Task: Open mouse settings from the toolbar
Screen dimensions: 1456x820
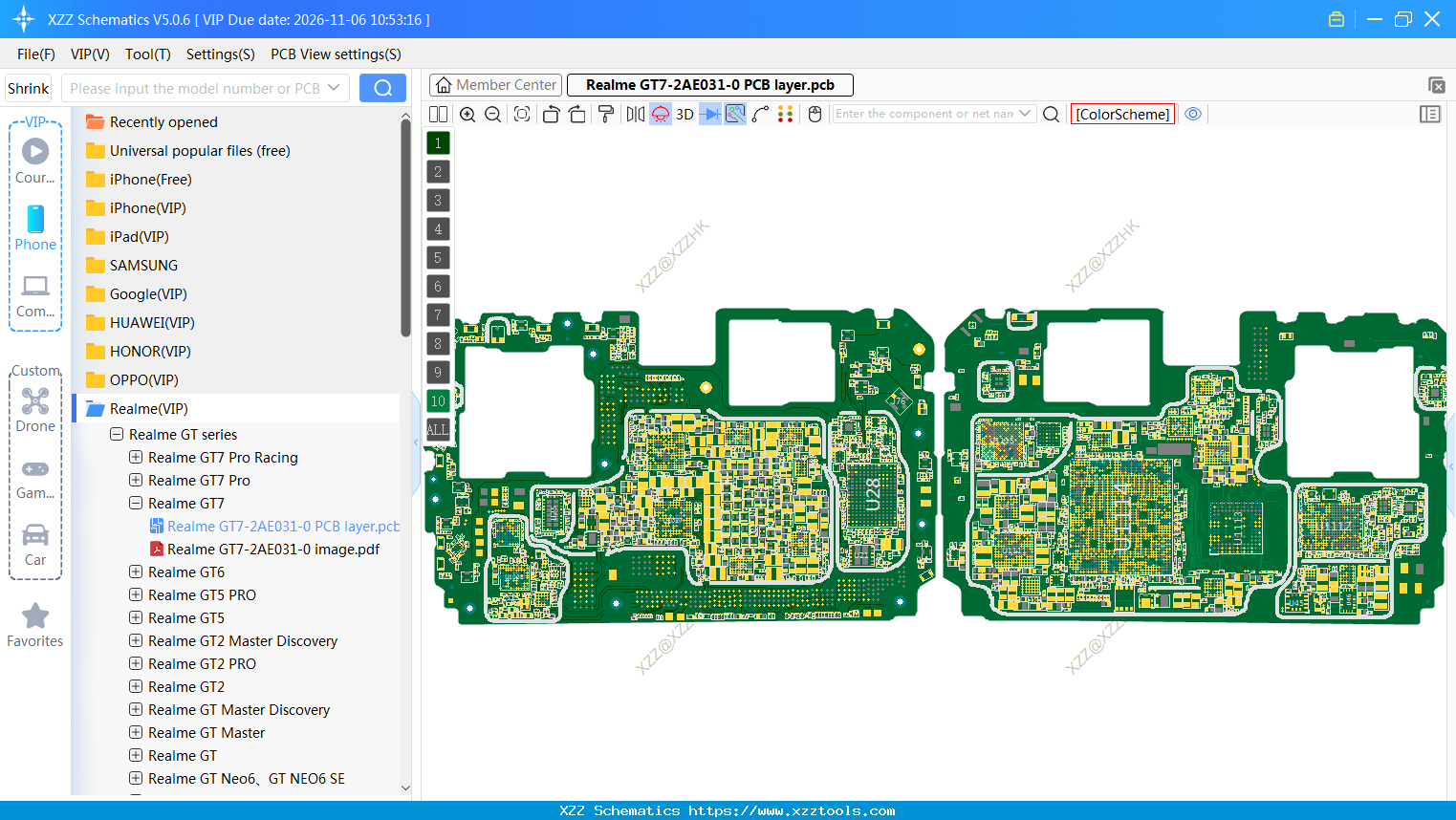Action: [x=814, y=114]
